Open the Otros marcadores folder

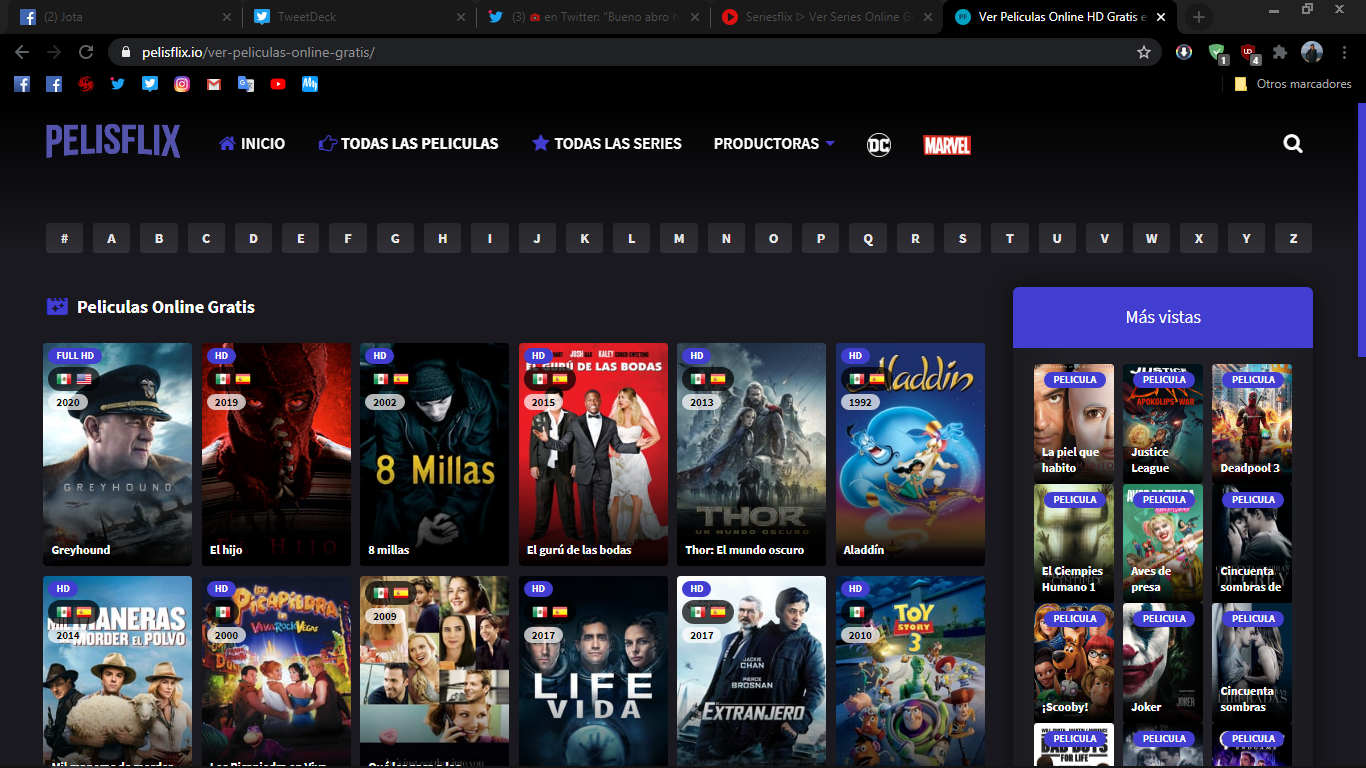(1293, 84)
